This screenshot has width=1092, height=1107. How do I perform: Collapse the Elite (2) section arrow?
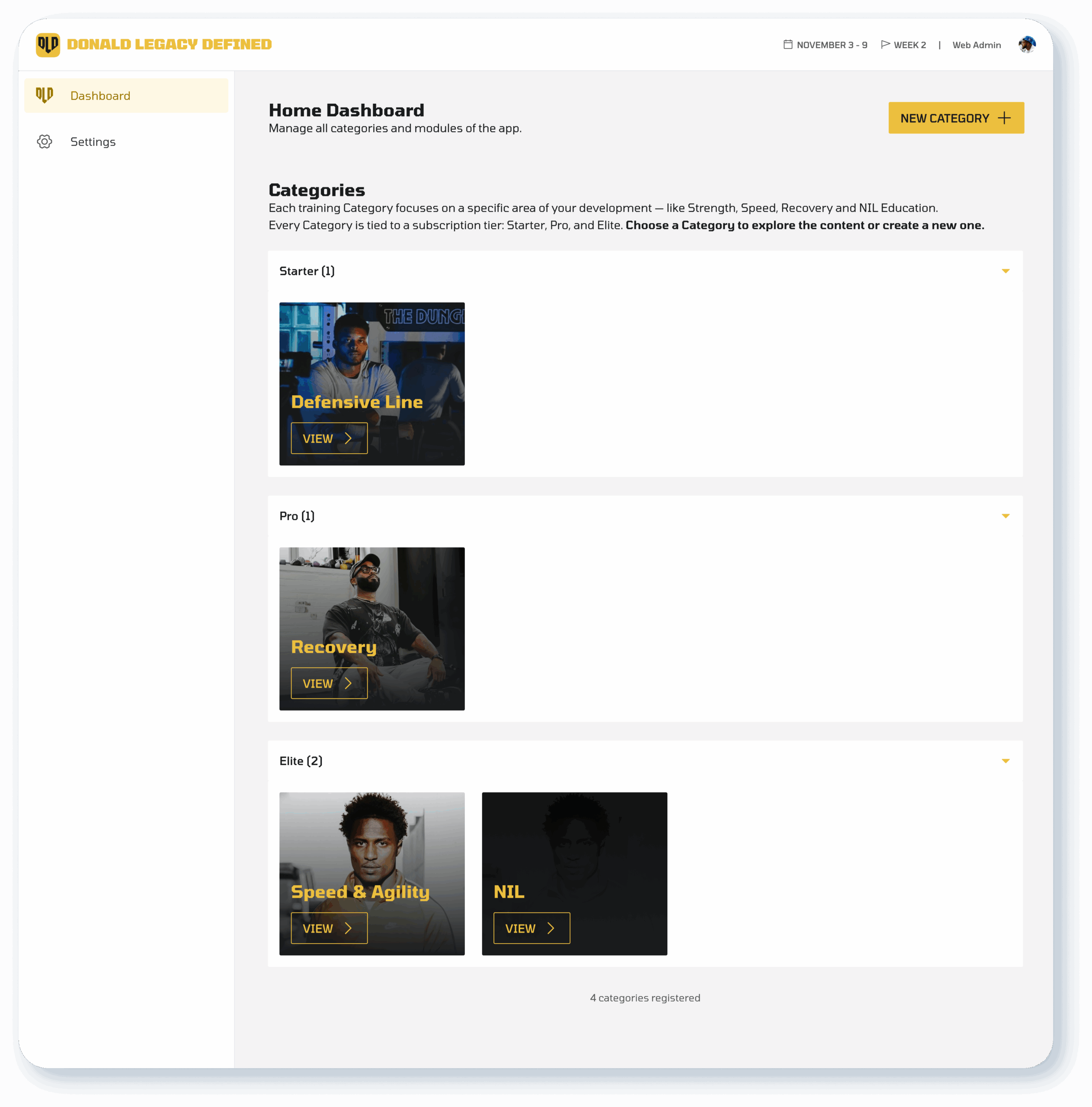(1006, 761)
